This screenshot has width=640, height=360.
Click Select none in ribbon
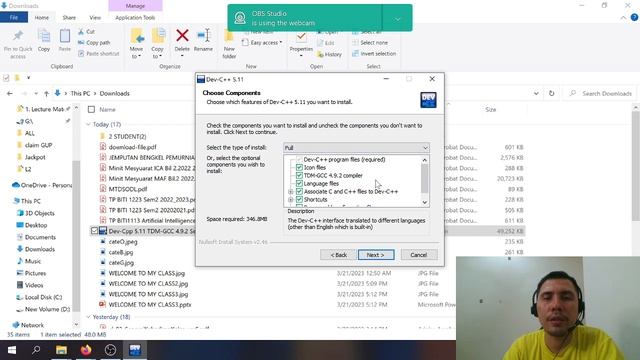[x=370, y=42]
